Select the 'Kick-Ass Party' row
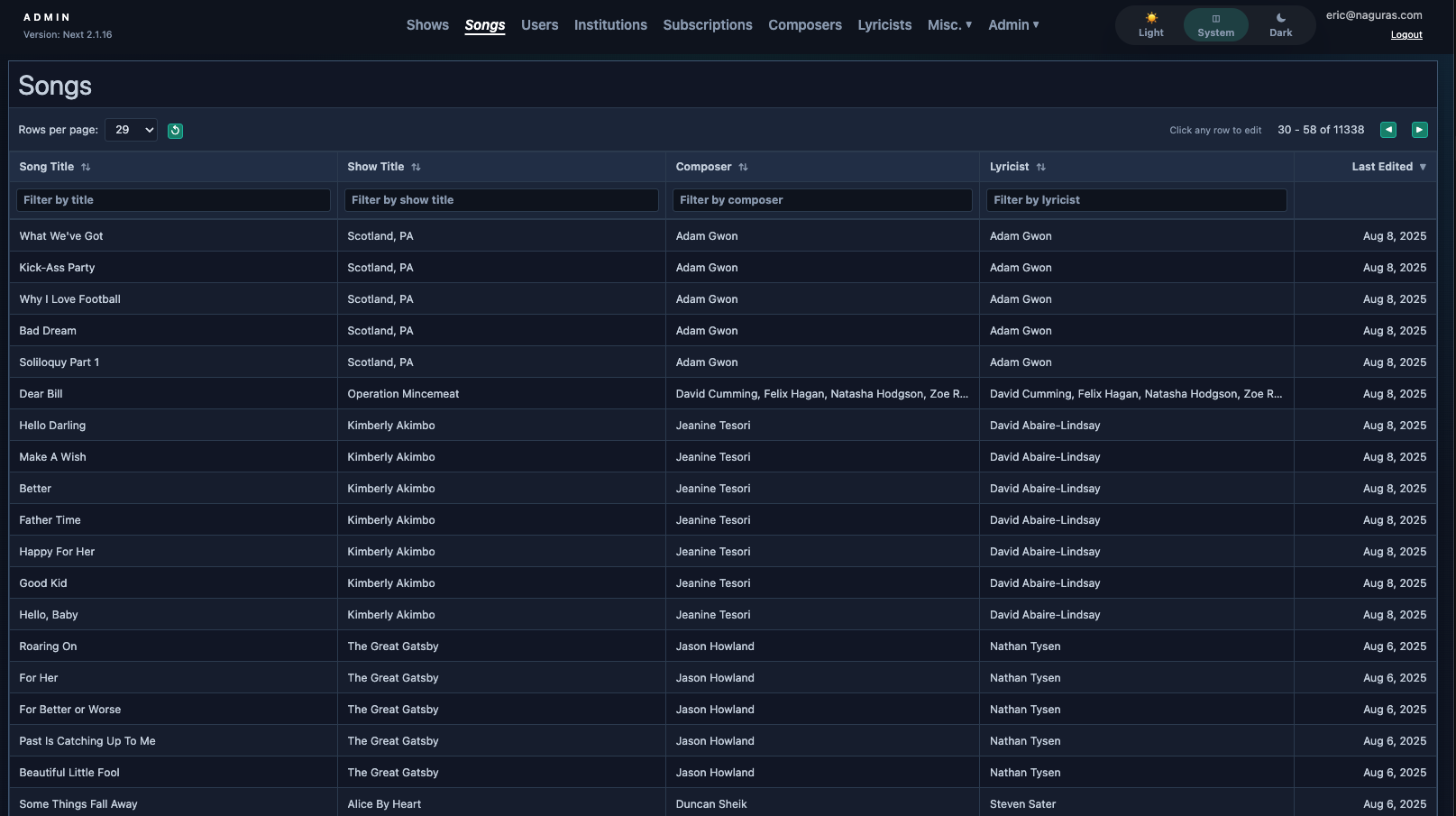Screen dimensions: 1456x816 click(723, 268)
